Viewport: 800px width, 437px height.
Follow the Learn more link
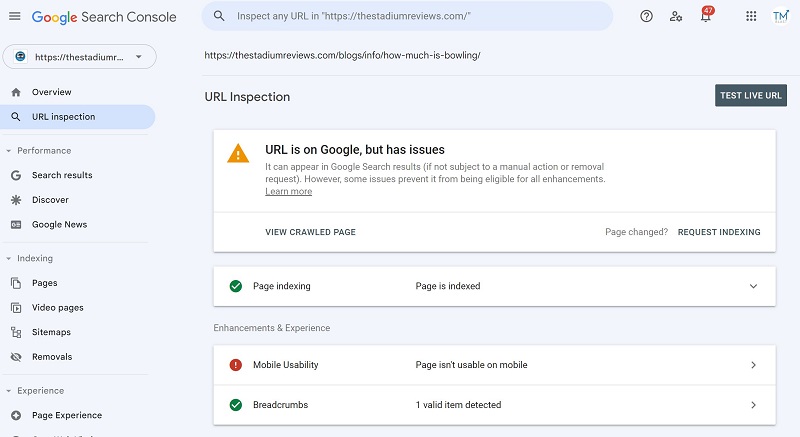(288, 191)
